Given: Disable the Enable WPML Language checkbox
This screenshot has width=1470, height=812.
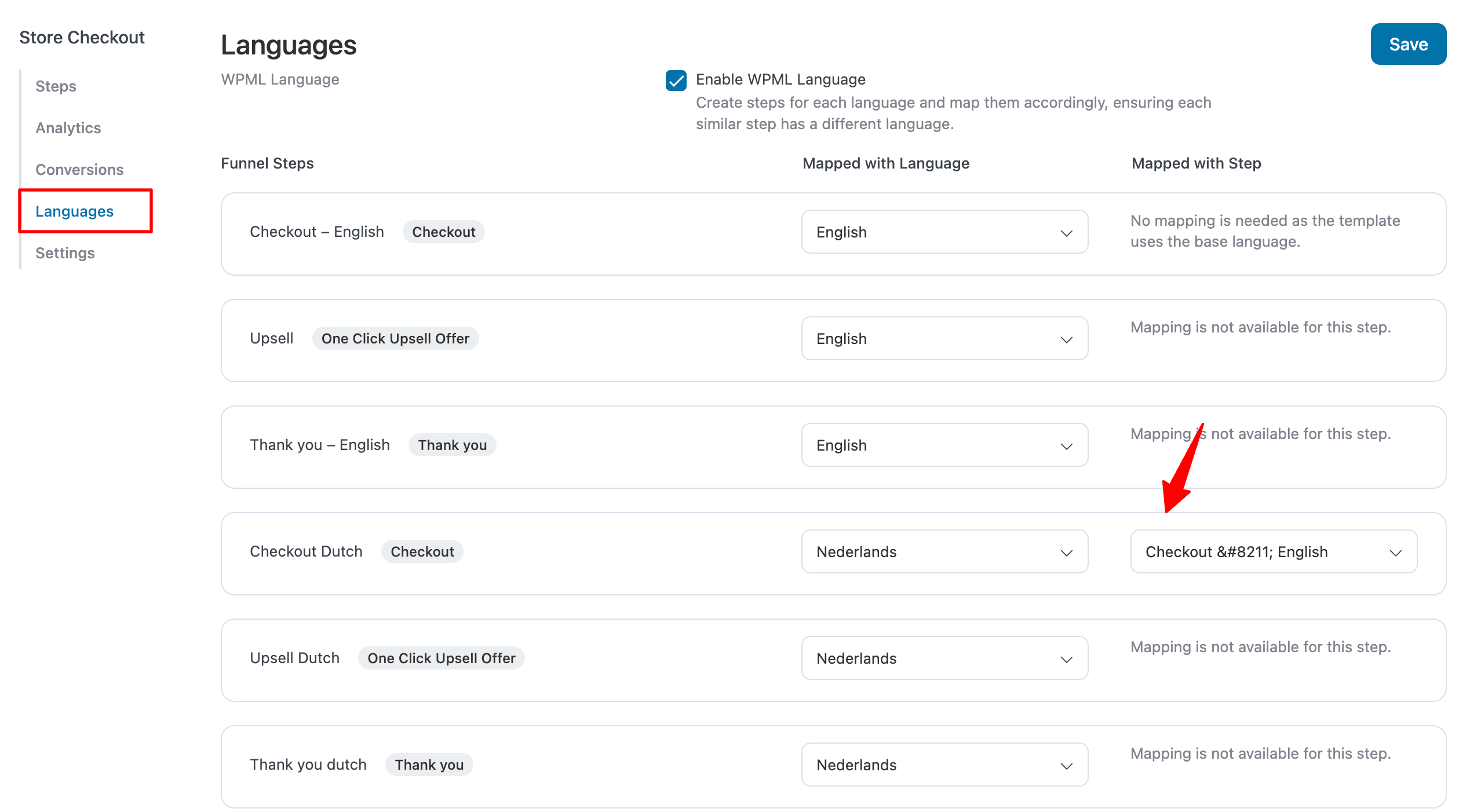Looking at the screenshot, I should click(x=676, y=82).
